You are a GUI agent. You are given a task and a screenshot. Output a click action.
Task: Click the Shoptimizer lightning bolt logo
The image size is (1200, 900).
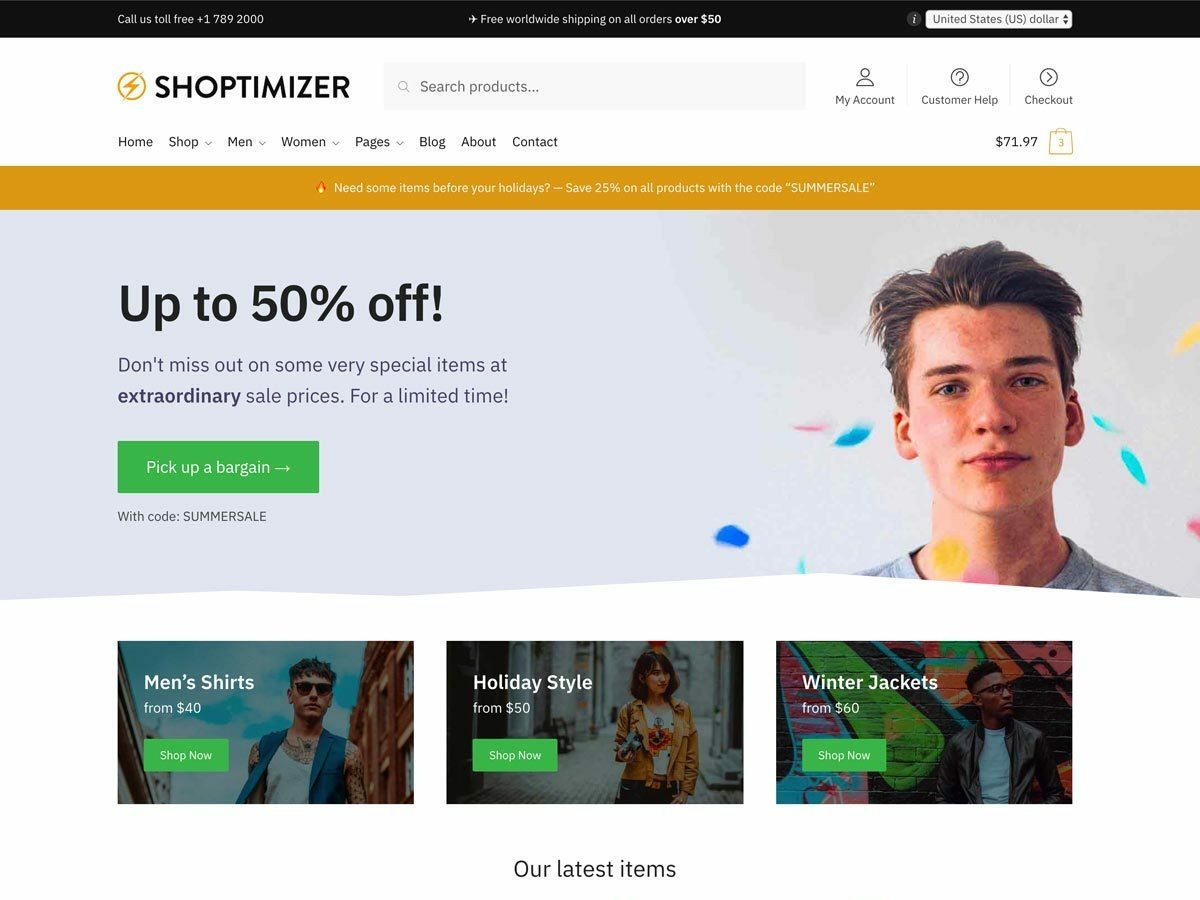[x=131, y=86]
